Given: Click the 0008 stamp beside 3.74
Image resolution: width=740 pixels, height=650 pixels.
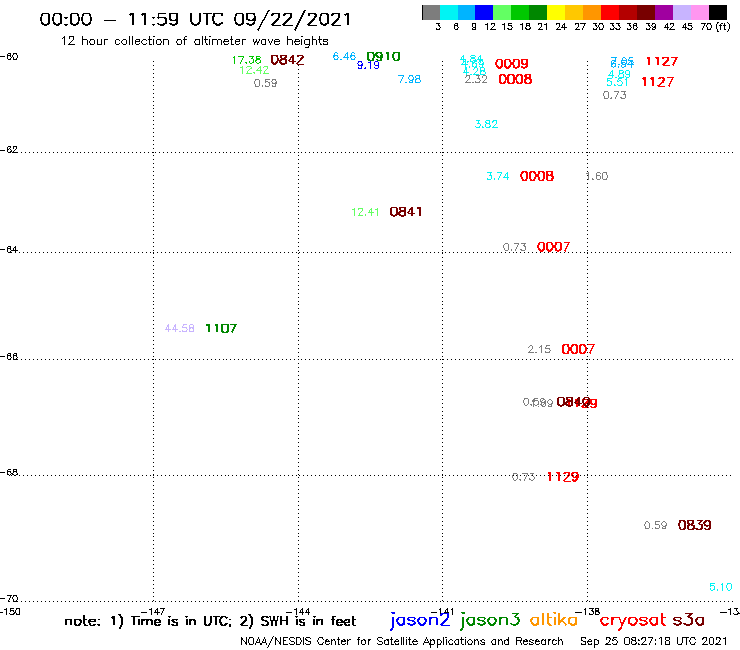Looking at the screenshot, I should [x=537, y=176].
